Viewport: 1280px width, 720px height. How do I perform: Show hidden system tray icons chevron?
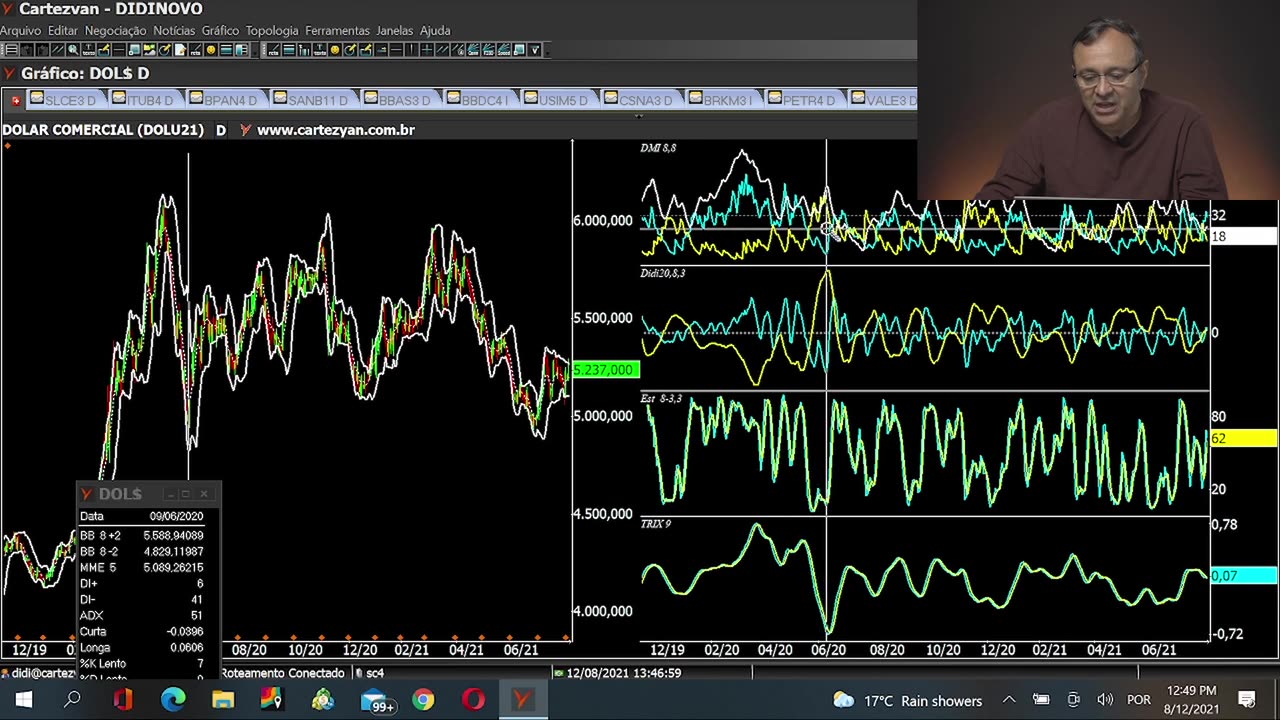pyautogui.click(x=1009, y=700)
